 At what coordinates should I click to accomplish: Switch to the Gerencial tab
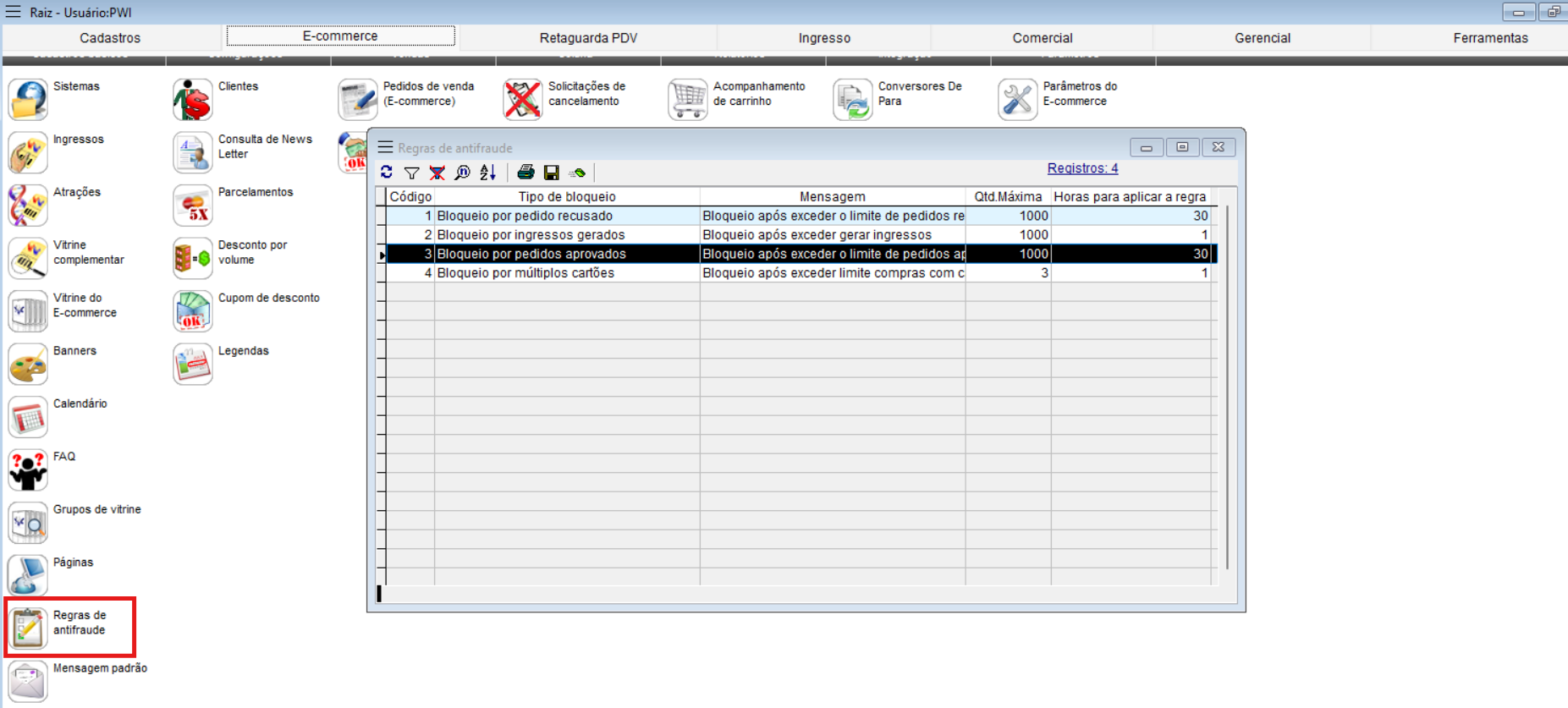(x=1262, y=38)
